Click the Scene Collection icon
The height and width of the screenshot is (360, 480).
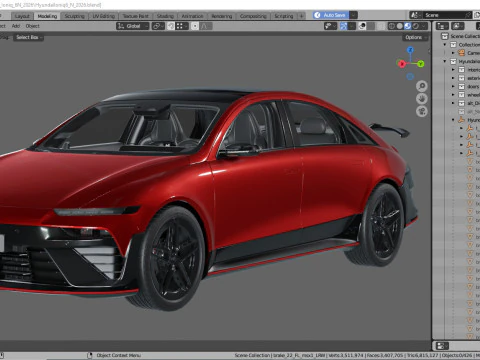pyautogui.click(x=445, y=36)
